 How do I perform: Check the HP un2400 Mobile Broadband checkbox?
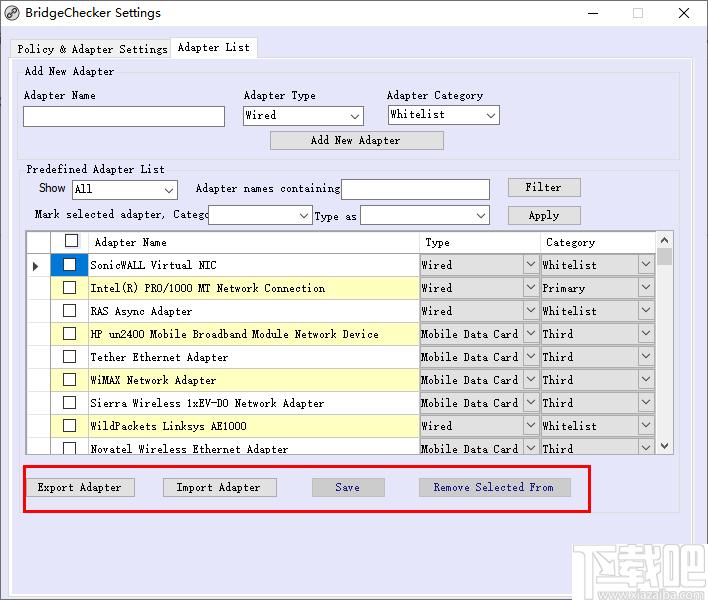point(70,334)
